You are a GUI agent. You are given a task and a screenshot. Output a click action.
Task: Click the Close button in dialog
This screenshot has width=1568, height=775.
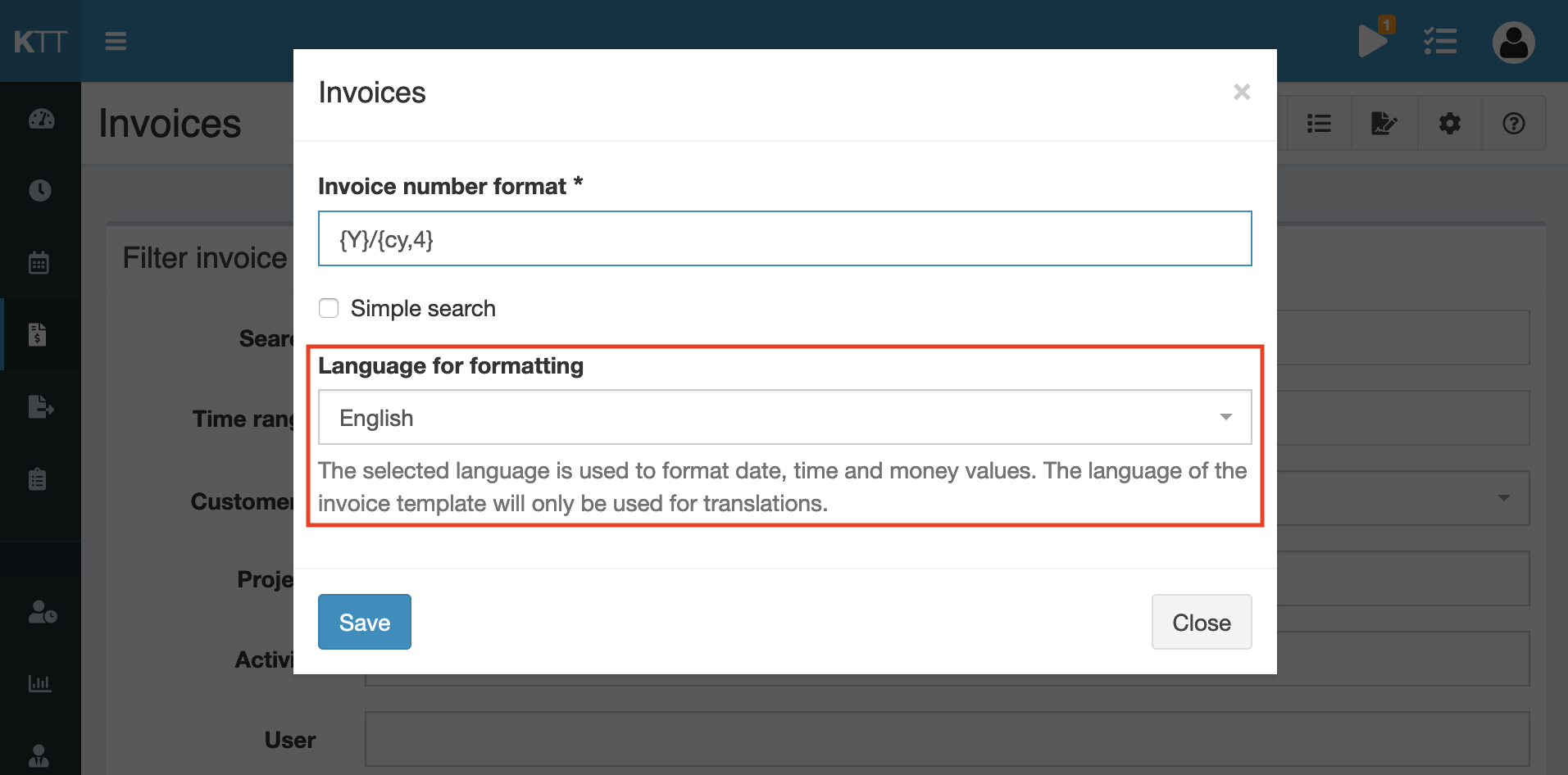tap(1202, 622)
